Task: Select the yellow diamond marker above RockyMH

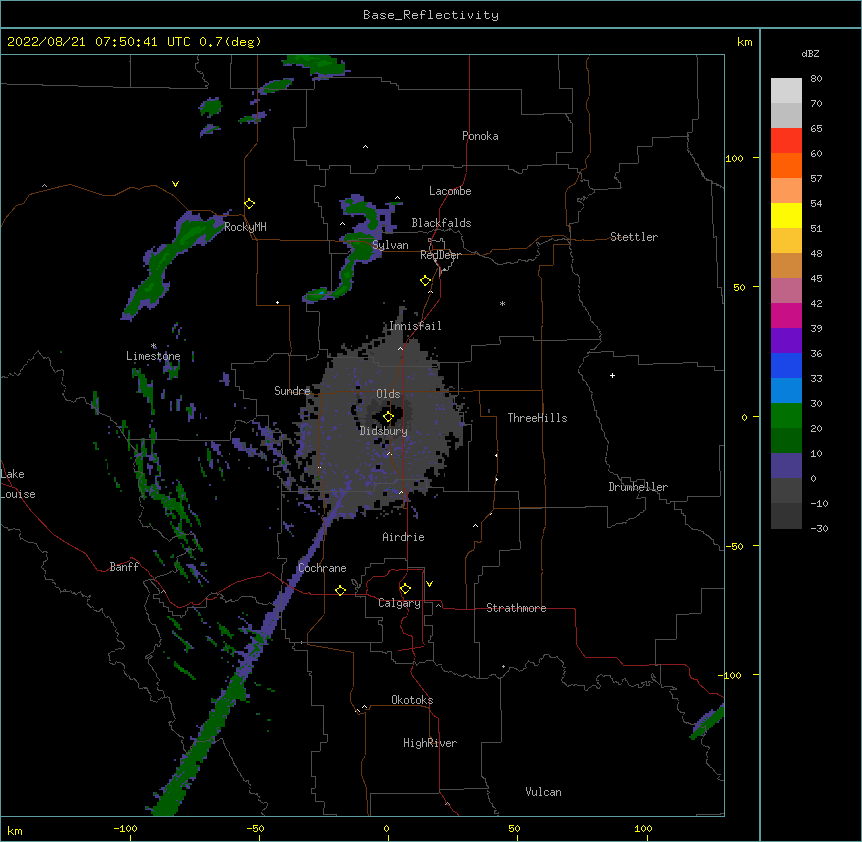Action: pyautogui.click(x=249, y=204)
